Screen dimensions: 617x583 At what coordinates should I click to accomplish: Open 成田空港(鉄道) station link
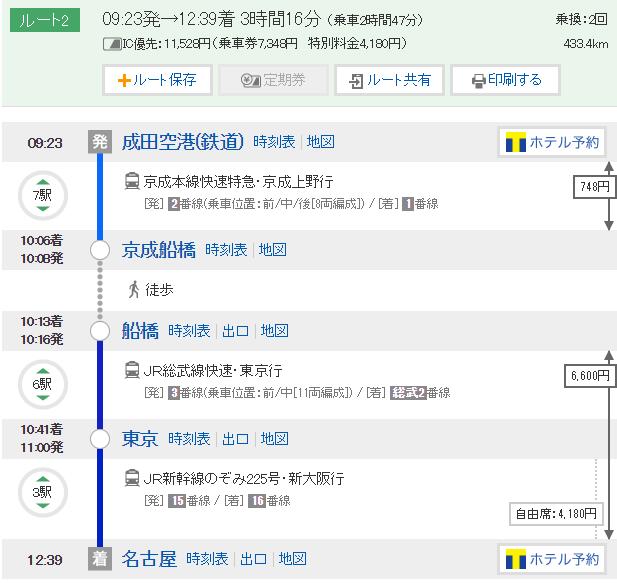(183, 142)
